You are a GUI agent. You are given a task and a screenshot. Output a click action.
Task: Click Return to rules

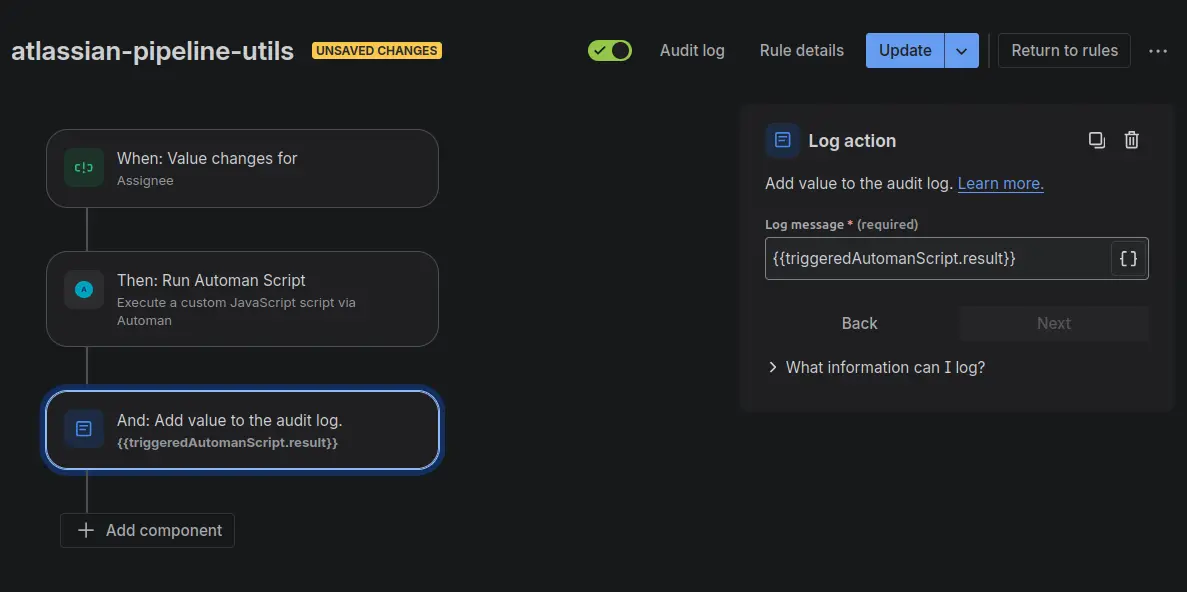[x=1064, y=50]
